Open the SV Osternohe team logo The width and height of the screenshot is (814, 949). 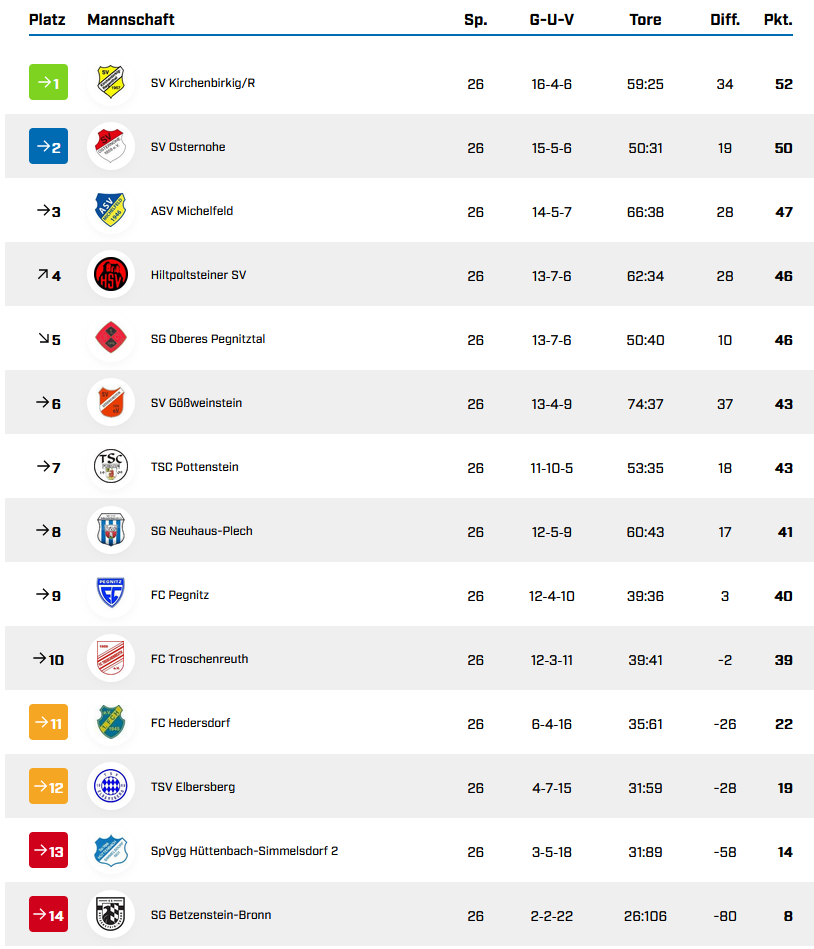pos(111,146)
